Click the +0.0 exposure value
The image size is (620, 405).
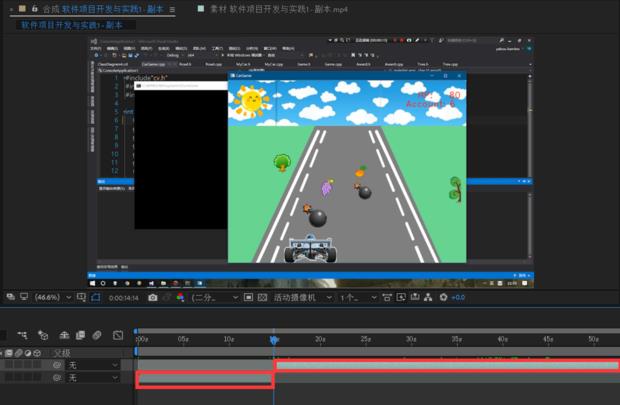point(458,297)
